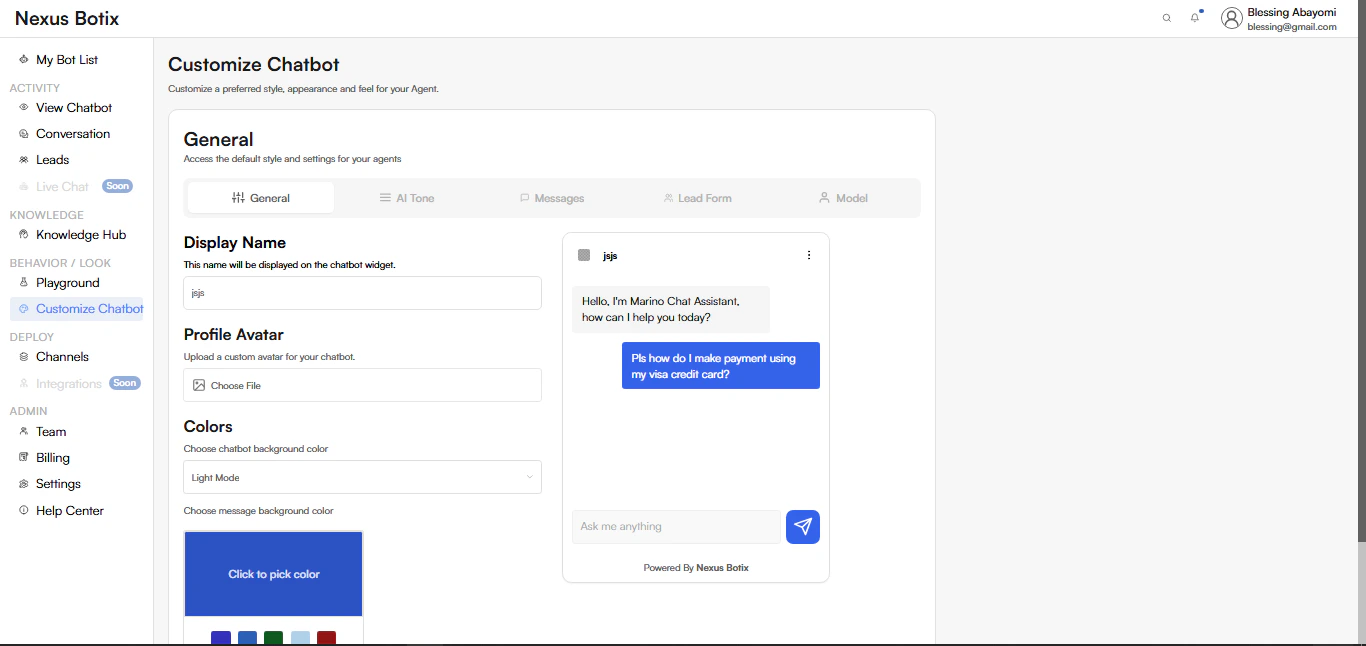Select Customize Chatbot in the sidebar
This screenshot has height=646, width=1366.
(77, 309)
